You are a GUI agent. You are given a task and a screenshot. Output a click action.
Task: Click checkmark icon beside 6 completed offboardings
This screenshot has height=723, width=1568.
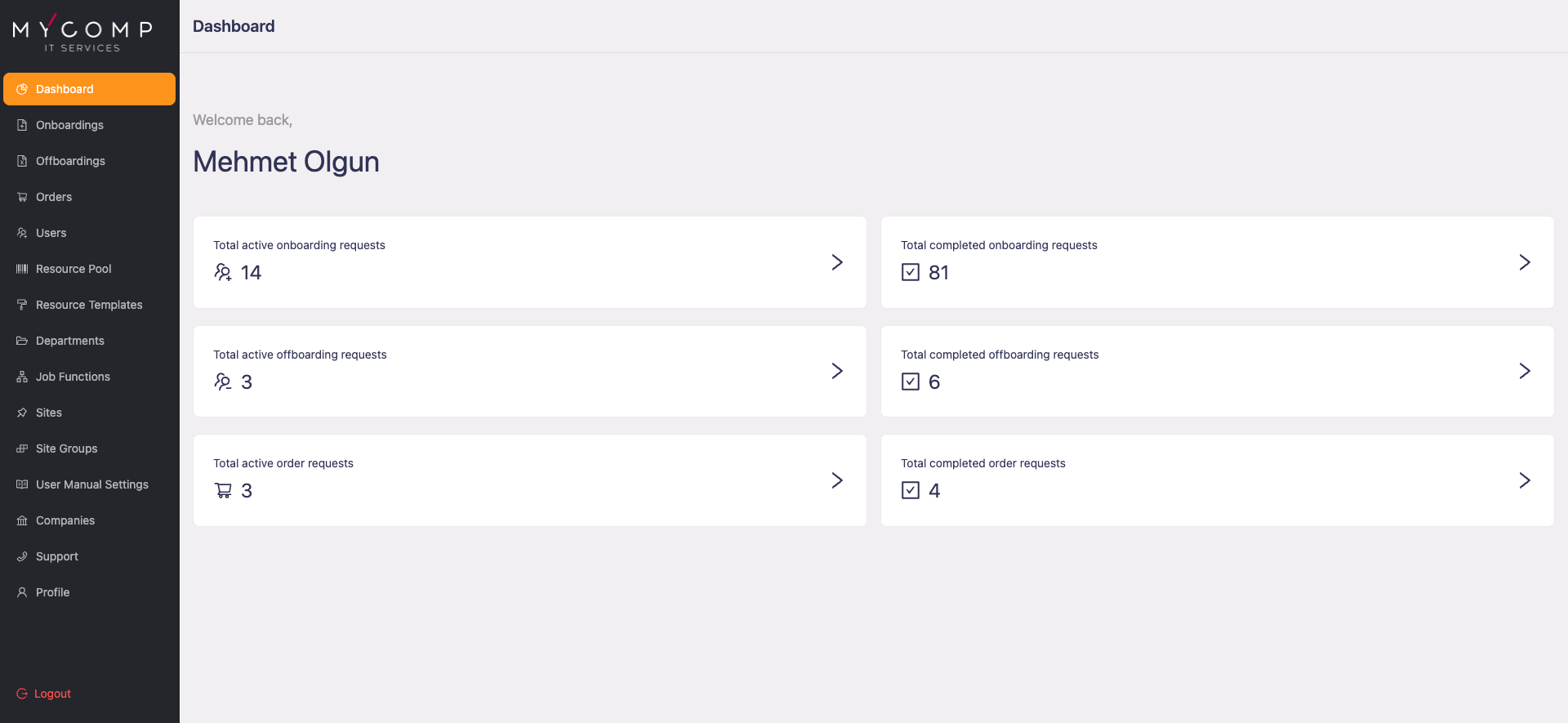click(911, 382)
